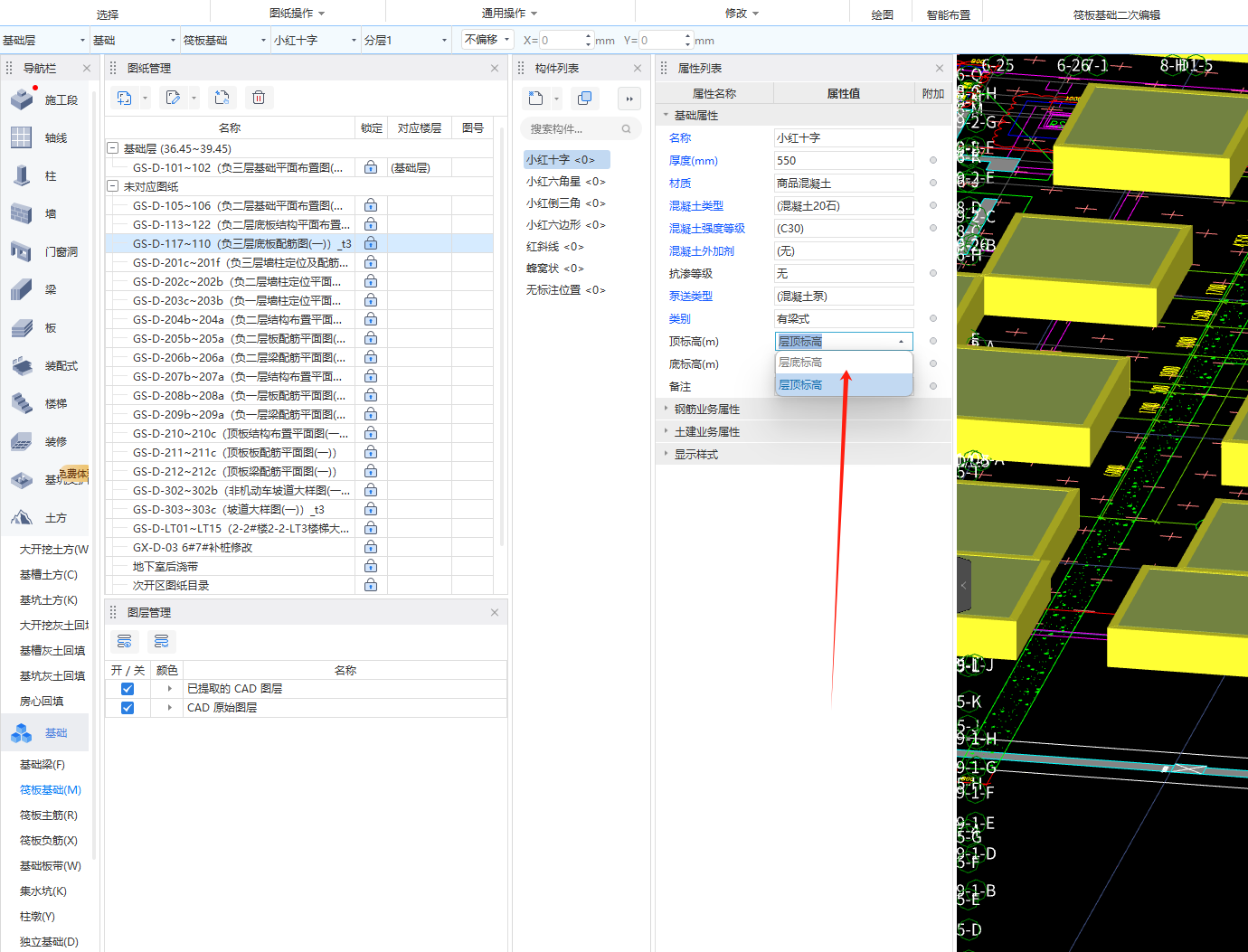Click the delete trash icon in 图纸管理
Image resolution: width=1248 pixels, height=952 pixels.
pyautogui.click(x=259, y=98)
